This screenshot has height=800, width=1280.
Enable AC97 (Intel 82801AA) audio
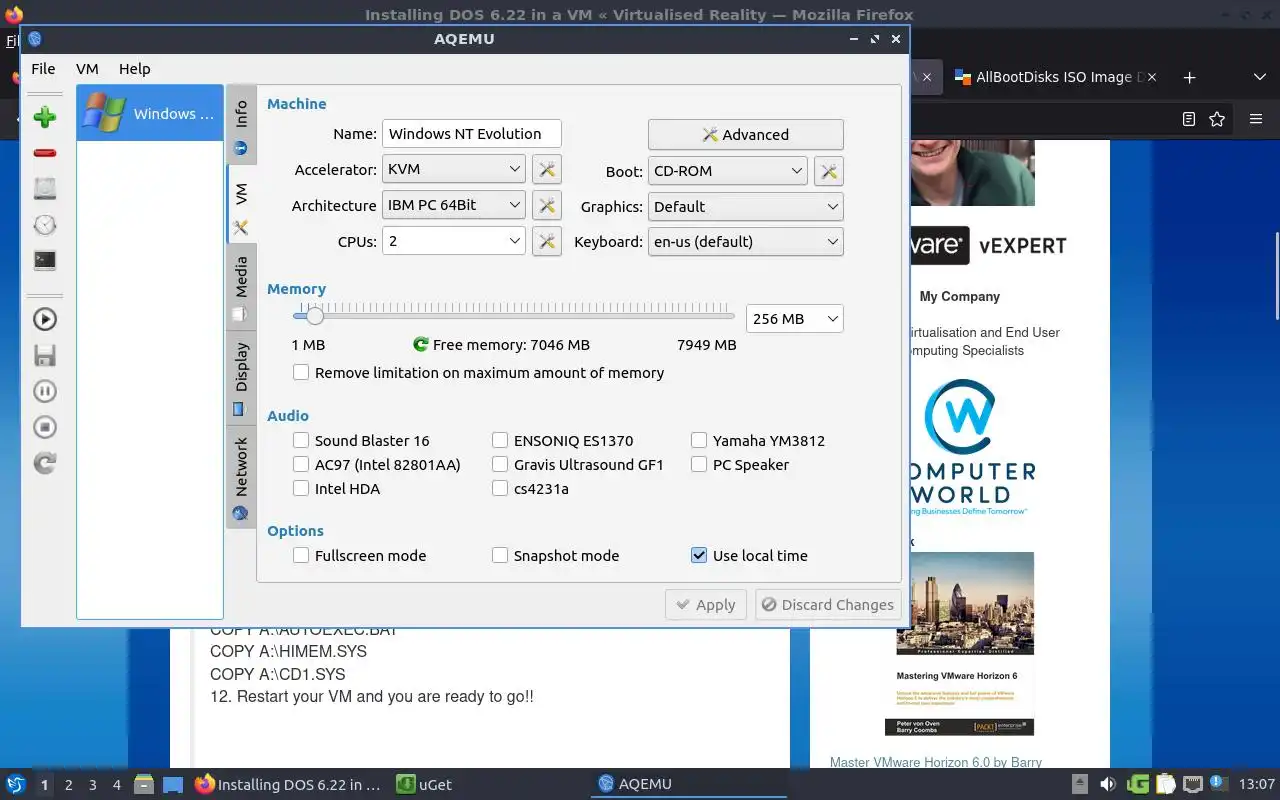301,464
